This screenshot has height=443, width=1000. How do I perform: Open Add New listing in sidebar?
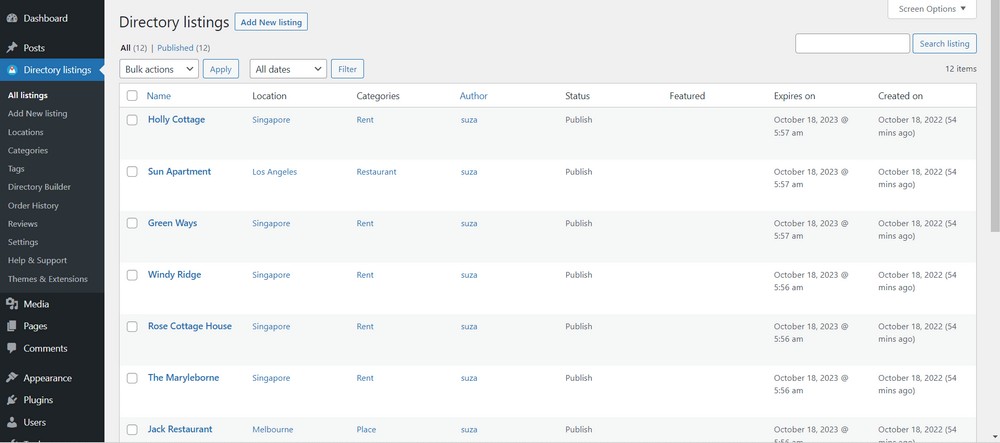click(x=37, y=113)
